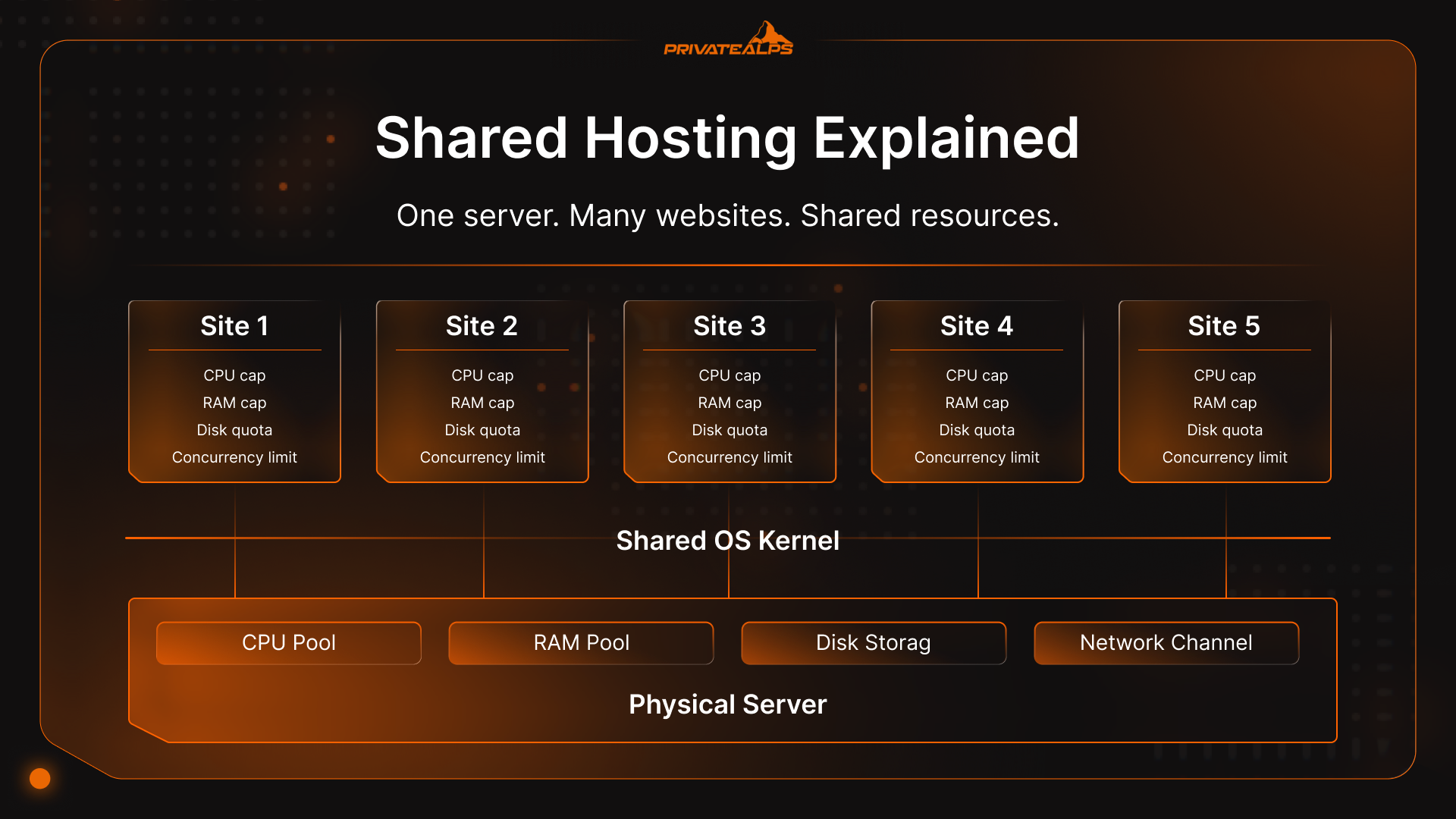The image size is (1456, 819).
Task: Click the 'Shared OS Kernel' label
Action: [x=727, y=541]
